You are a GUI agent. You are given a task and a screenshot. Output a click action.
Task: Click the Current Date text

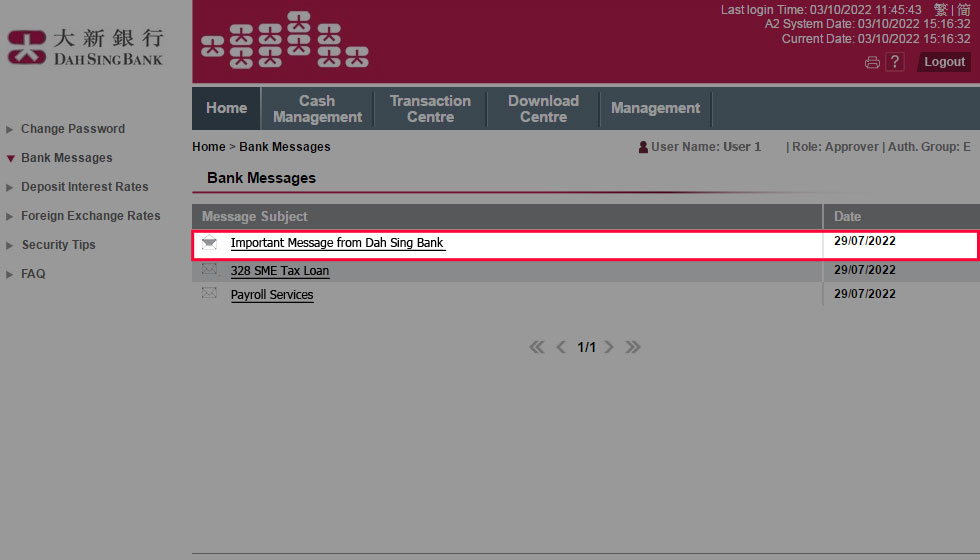(876, 39)
